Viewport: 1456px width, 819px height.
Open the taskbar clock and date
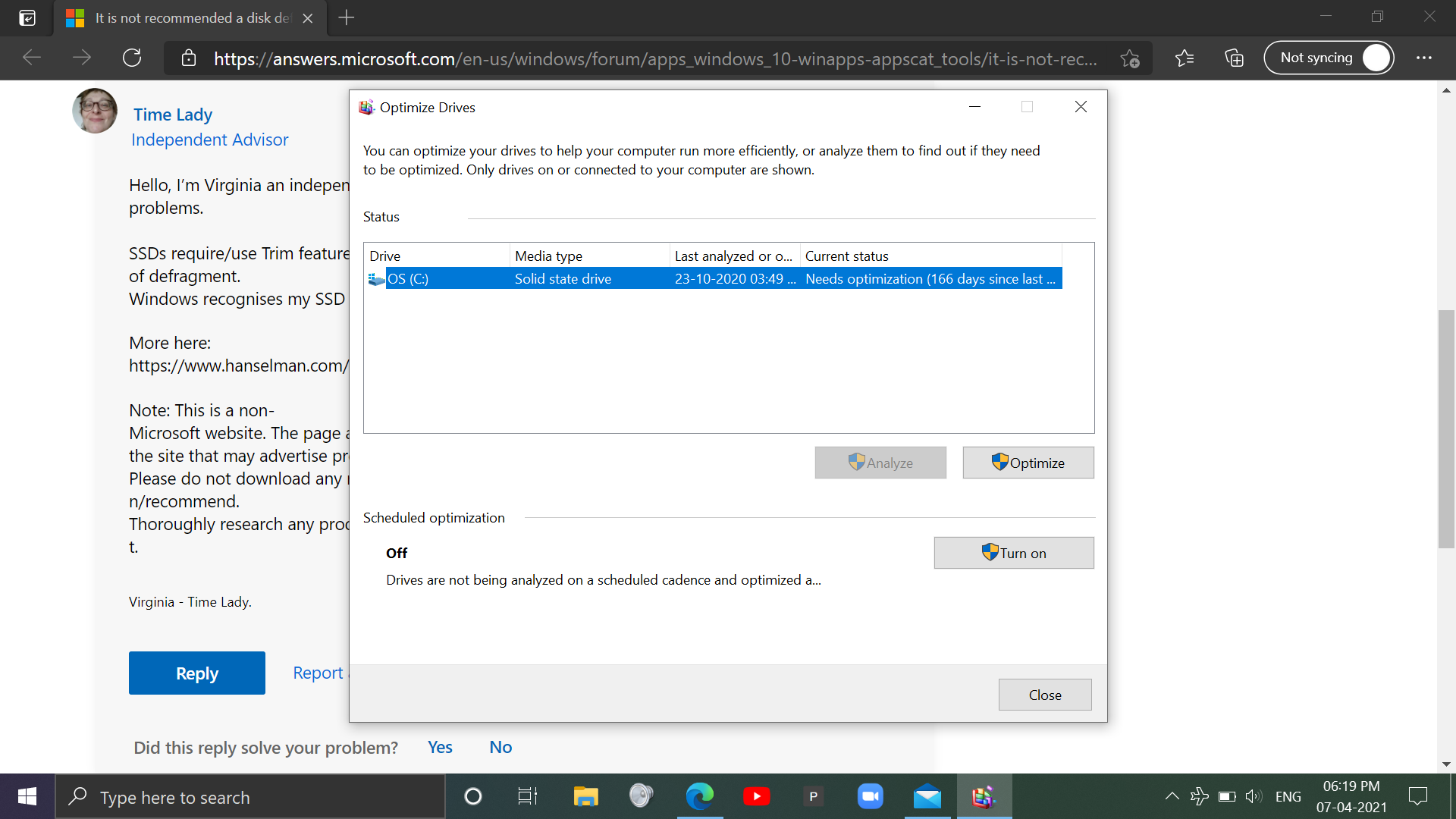(1351, 796)
